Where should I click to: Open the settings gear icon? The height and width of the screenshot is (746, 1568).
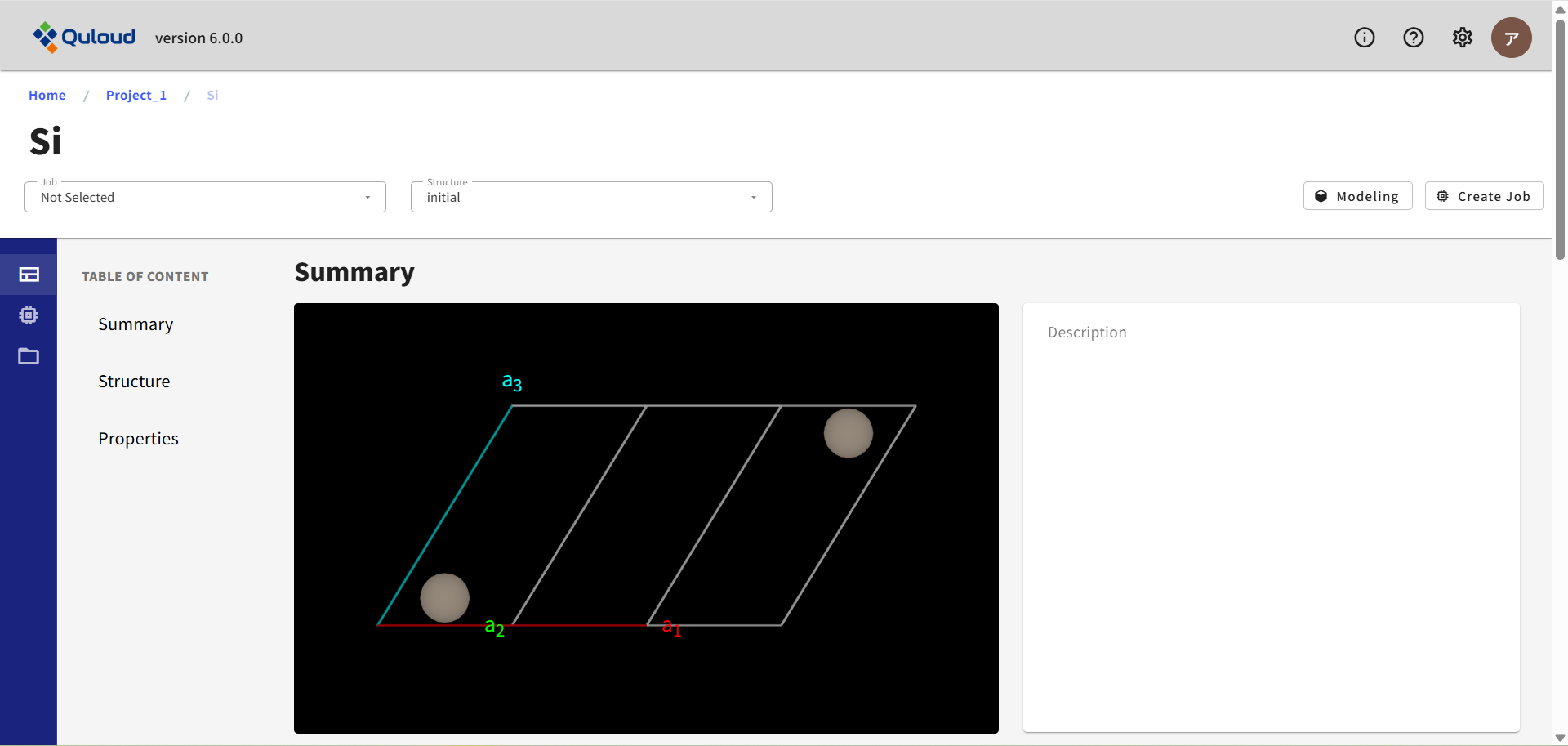click(1462, 38)
